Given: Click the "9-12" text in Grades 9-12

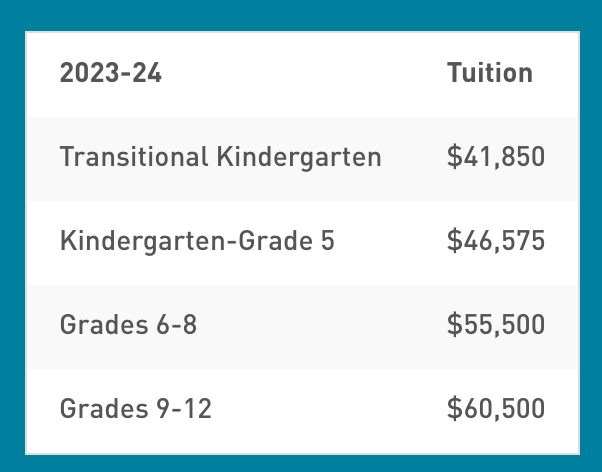Looking at the screenshot, I should pos(185,409).
